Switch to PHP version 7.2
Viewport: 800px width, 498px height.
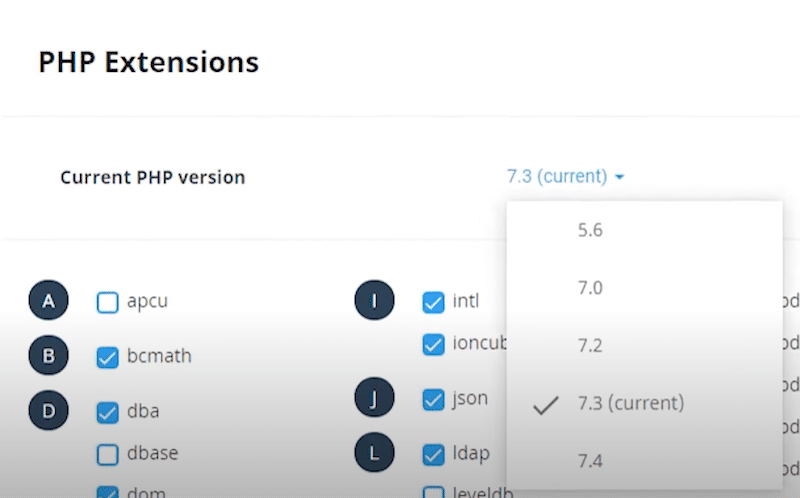point(590,346)
